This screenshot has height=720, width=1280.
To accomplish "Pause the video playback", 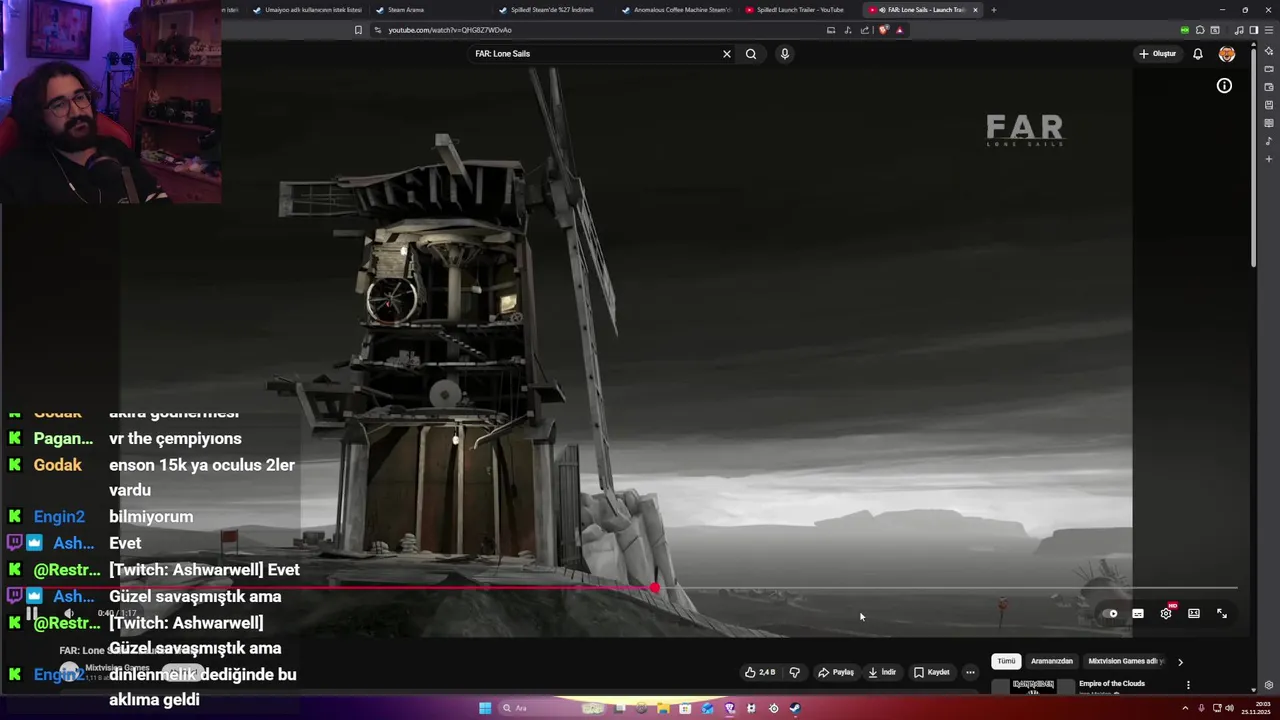I will pos(32,613).
